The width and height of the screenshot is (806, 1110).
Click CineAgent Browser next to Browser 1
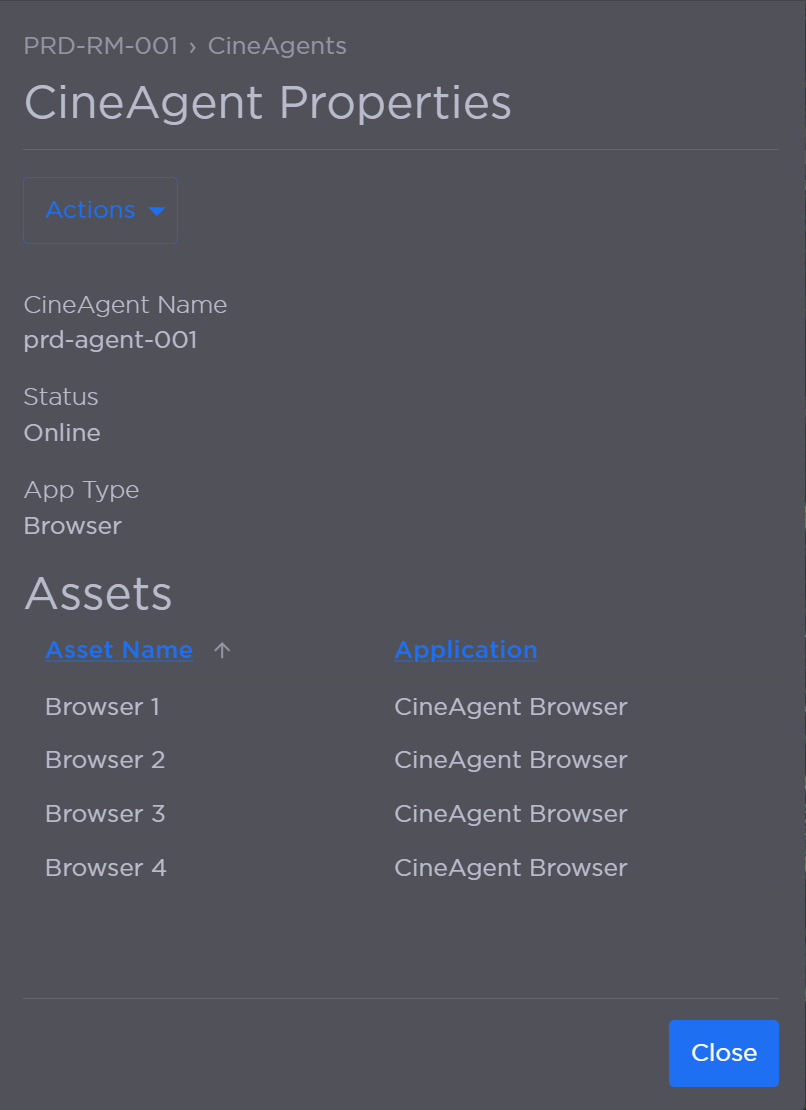click(x=510, y=707)
